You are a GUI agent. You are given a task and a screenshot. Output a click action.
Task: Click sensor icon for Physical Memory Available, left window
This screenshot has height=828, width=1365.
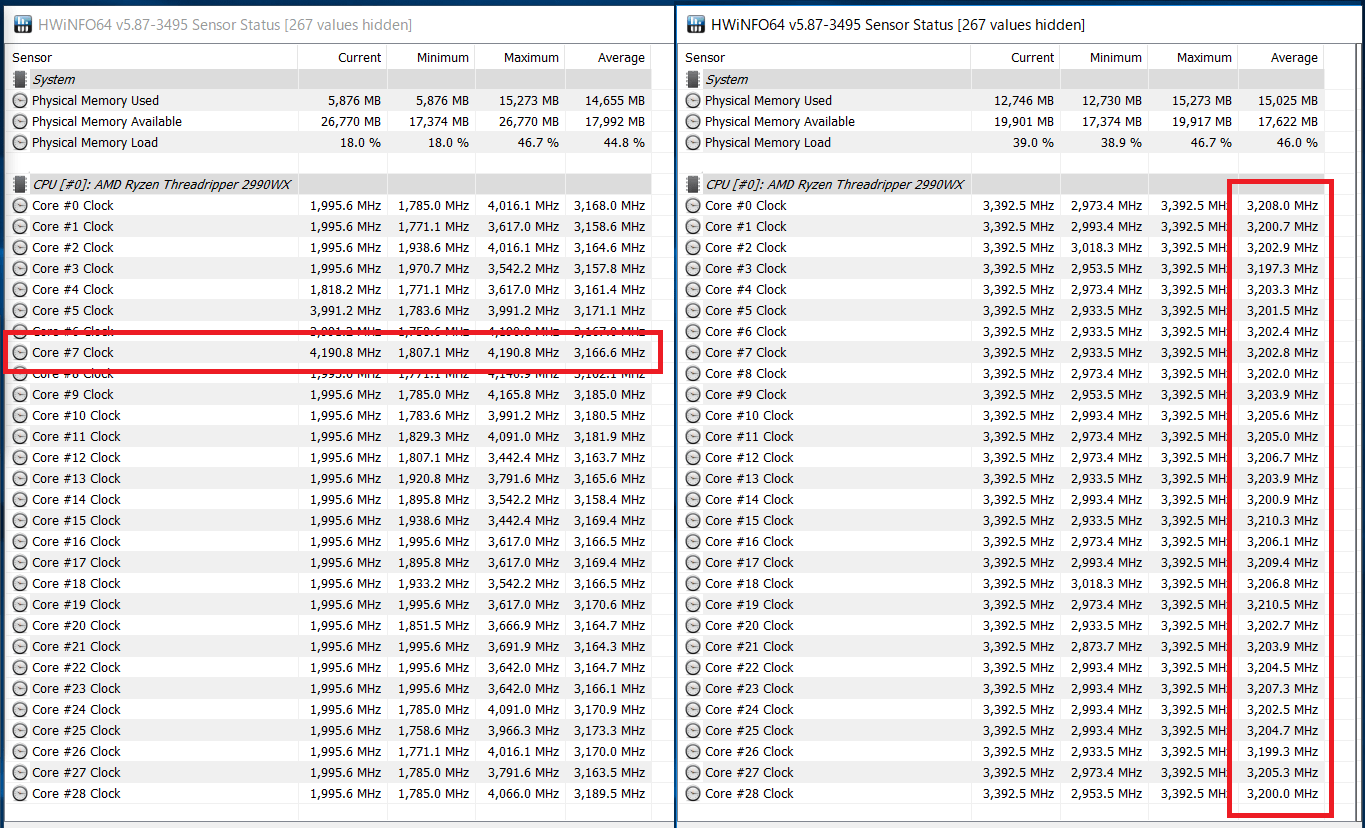click(x=20, y=121)
